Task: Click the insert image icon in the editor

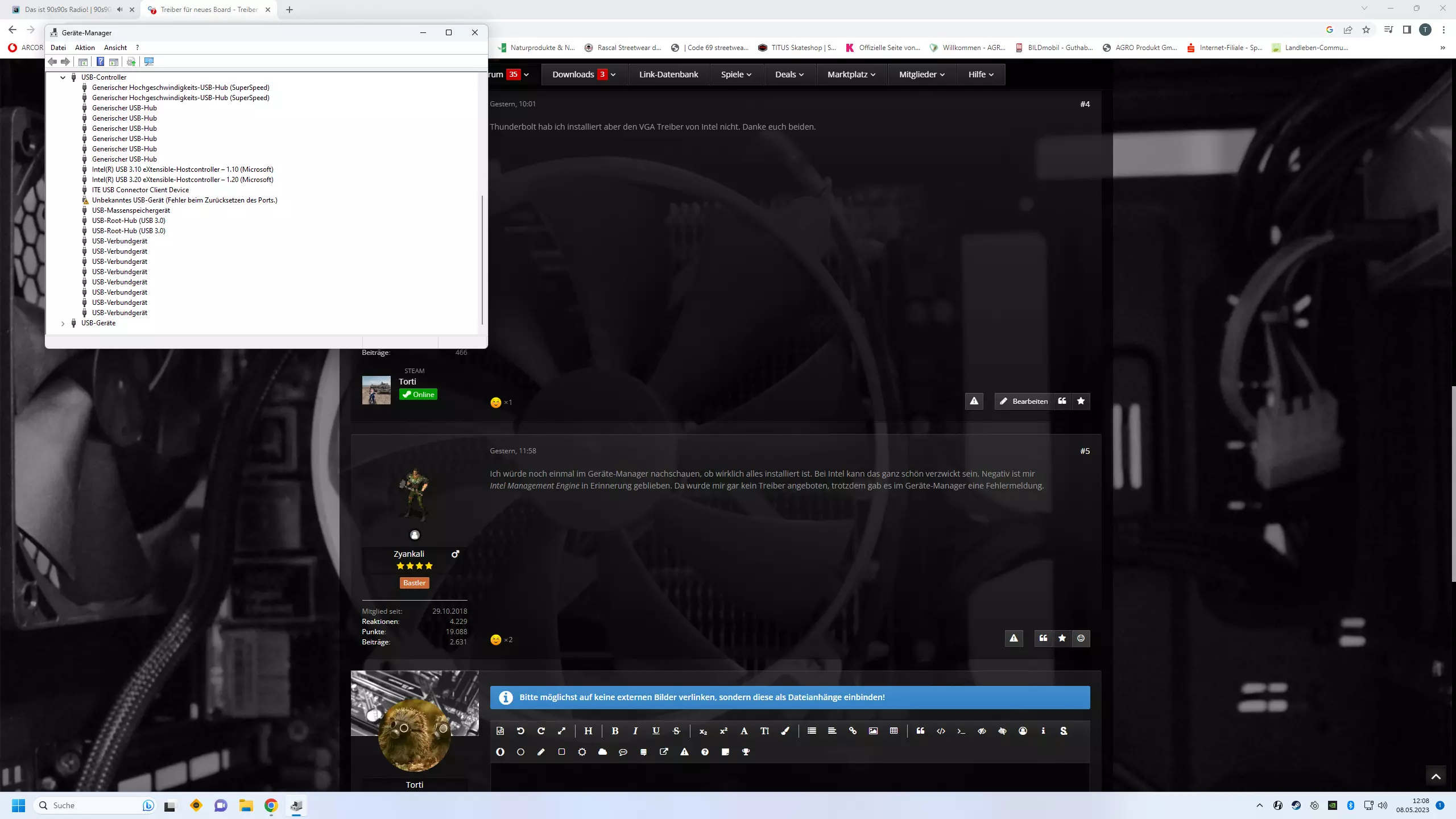Action: (x=873, y=731)
